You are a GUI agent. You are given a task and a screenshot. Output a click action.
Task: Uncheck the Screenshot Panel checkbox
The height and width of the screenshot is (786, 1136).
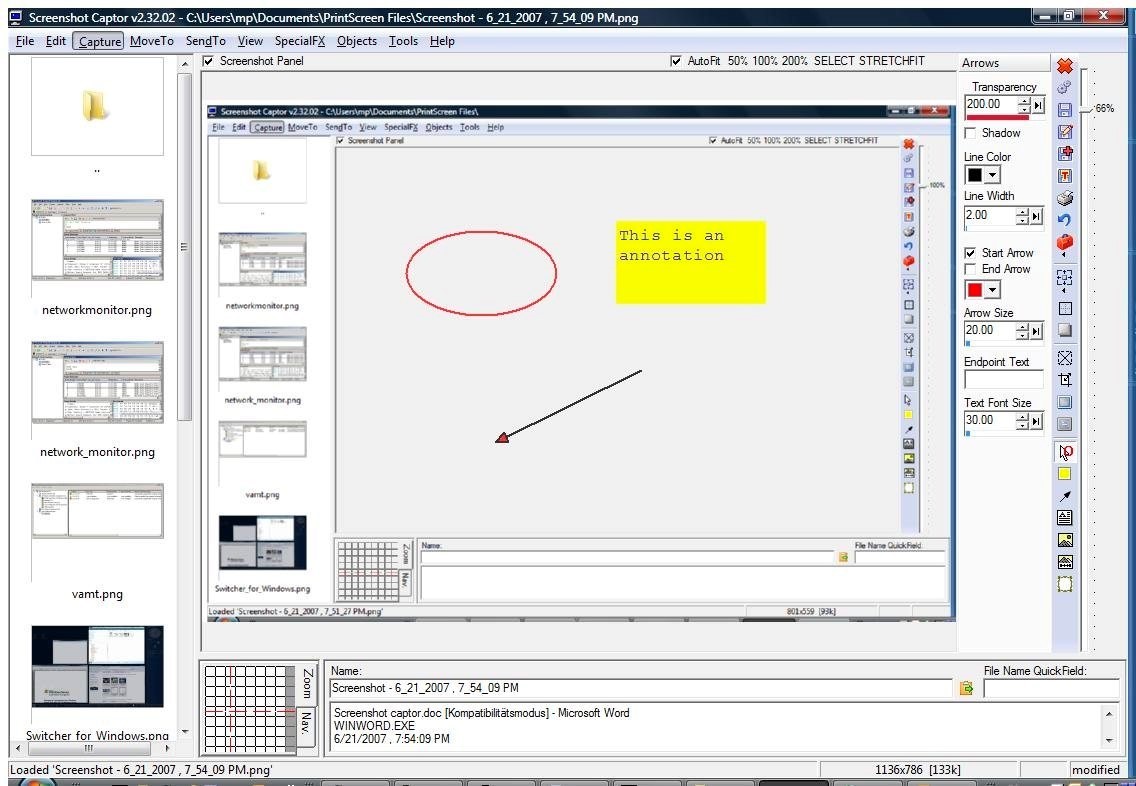tap(207, 60)
